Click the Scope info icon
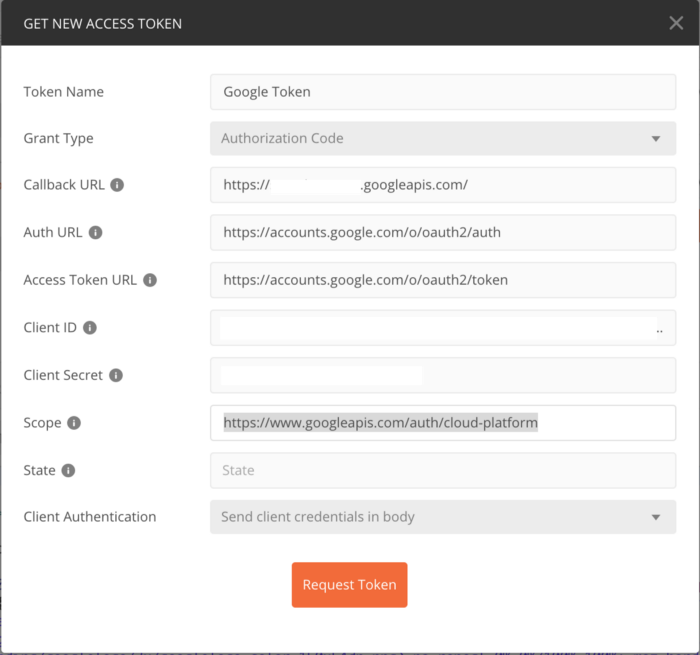The height and width of the screenshot is (655, 700). pyautogui.click(x=74, y=423)
